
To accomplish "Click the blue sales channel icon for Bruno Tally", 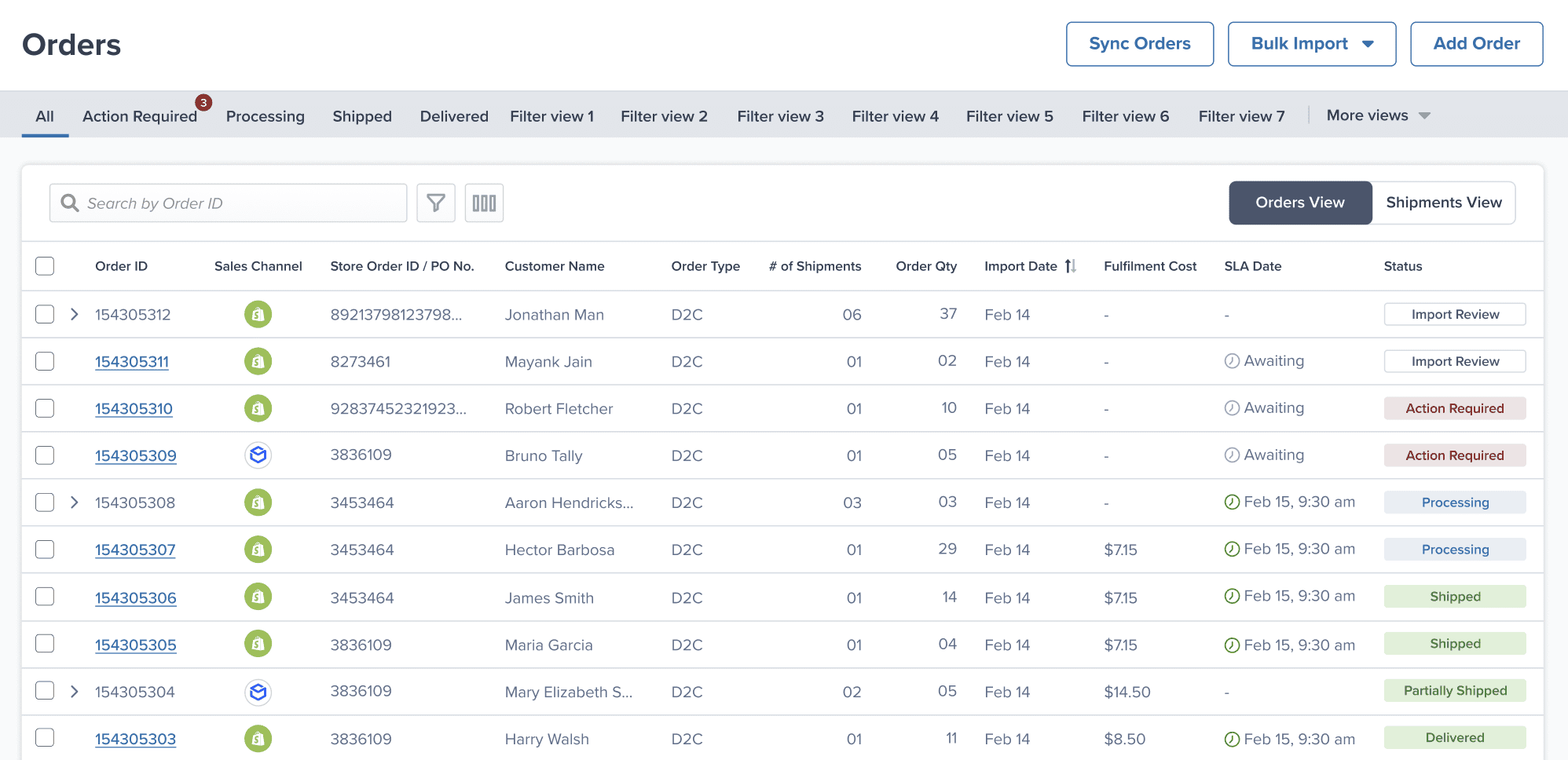I will (258, 455).
